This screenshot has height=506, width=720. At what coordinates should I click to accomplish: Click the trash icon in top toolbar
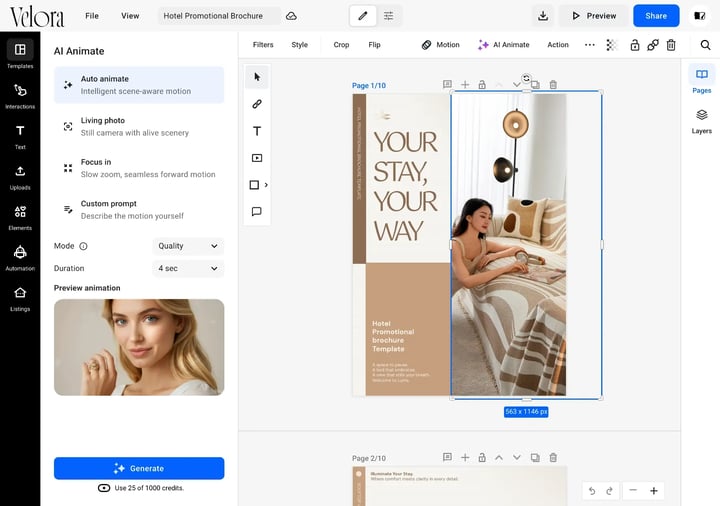[671, 45]
